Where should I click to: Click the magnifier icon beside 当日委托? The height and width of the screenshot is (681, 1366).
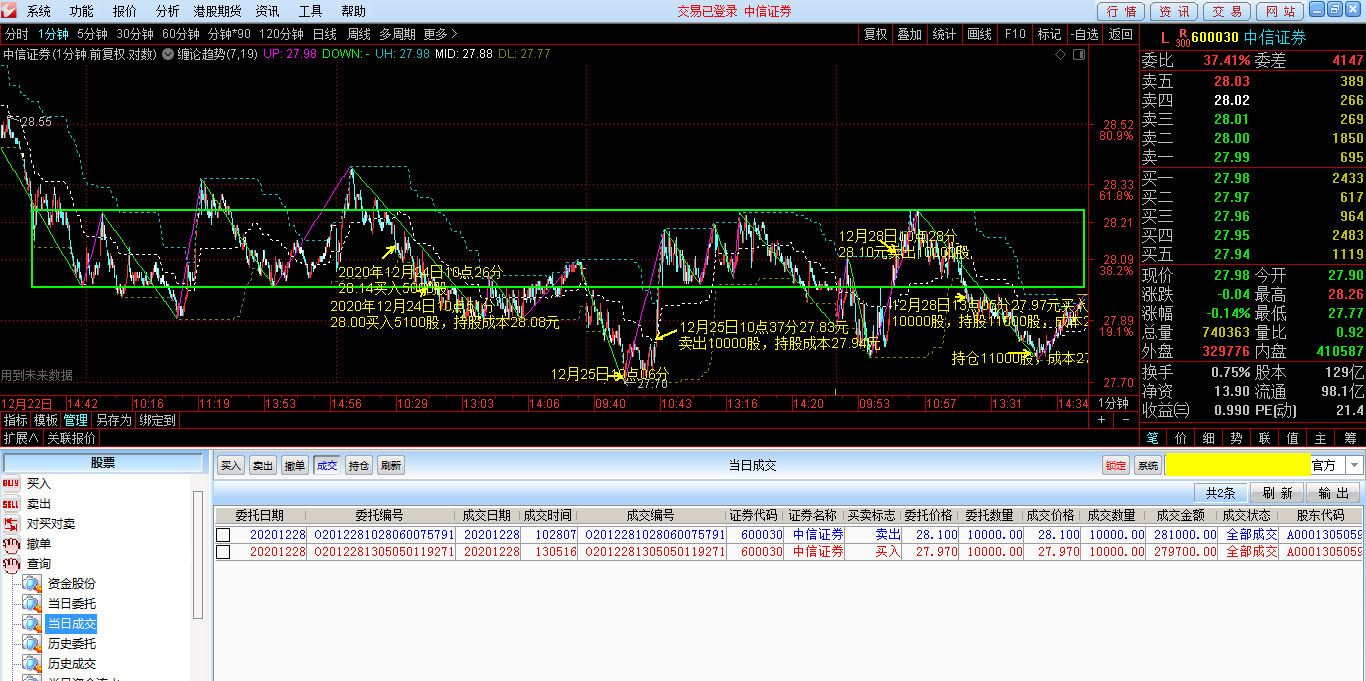[32, 604]
